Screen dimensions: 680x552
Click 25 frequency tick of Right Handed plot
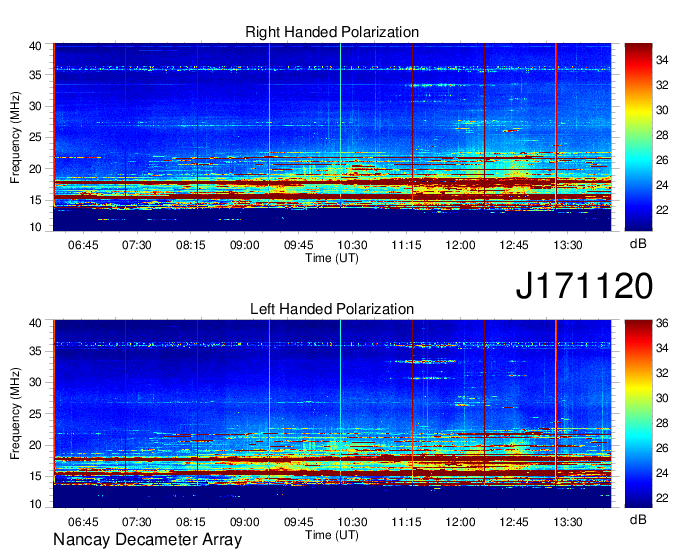35,137
